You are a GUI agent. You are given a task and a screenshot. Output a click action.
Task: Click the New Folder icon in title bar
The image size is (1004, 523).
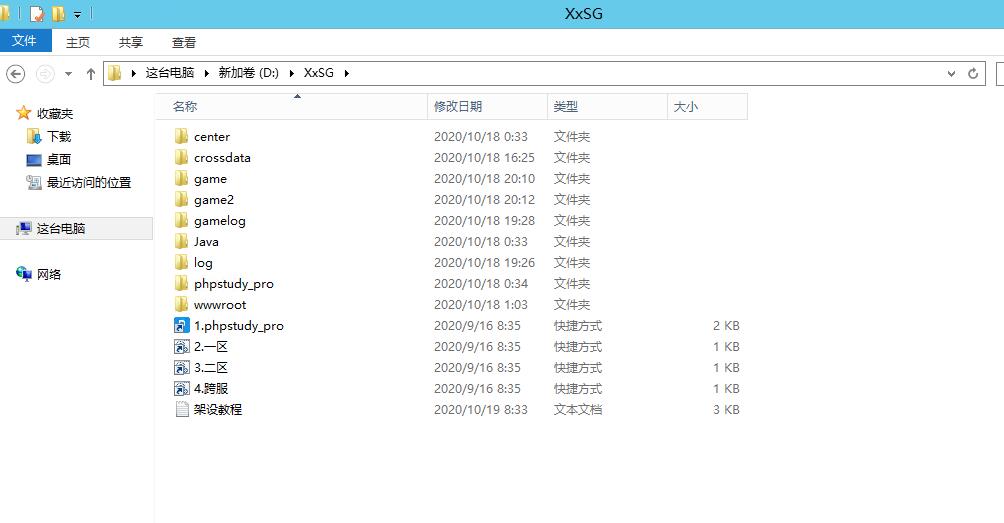[58, 14]
